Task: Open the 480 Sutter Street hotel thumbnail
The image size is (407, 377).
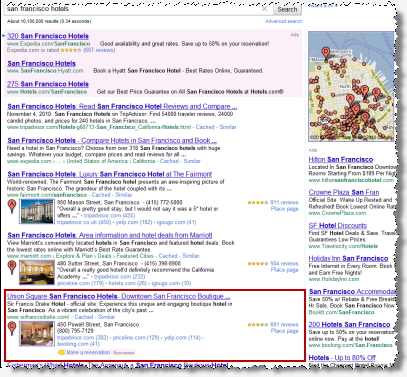Action: 37,272
